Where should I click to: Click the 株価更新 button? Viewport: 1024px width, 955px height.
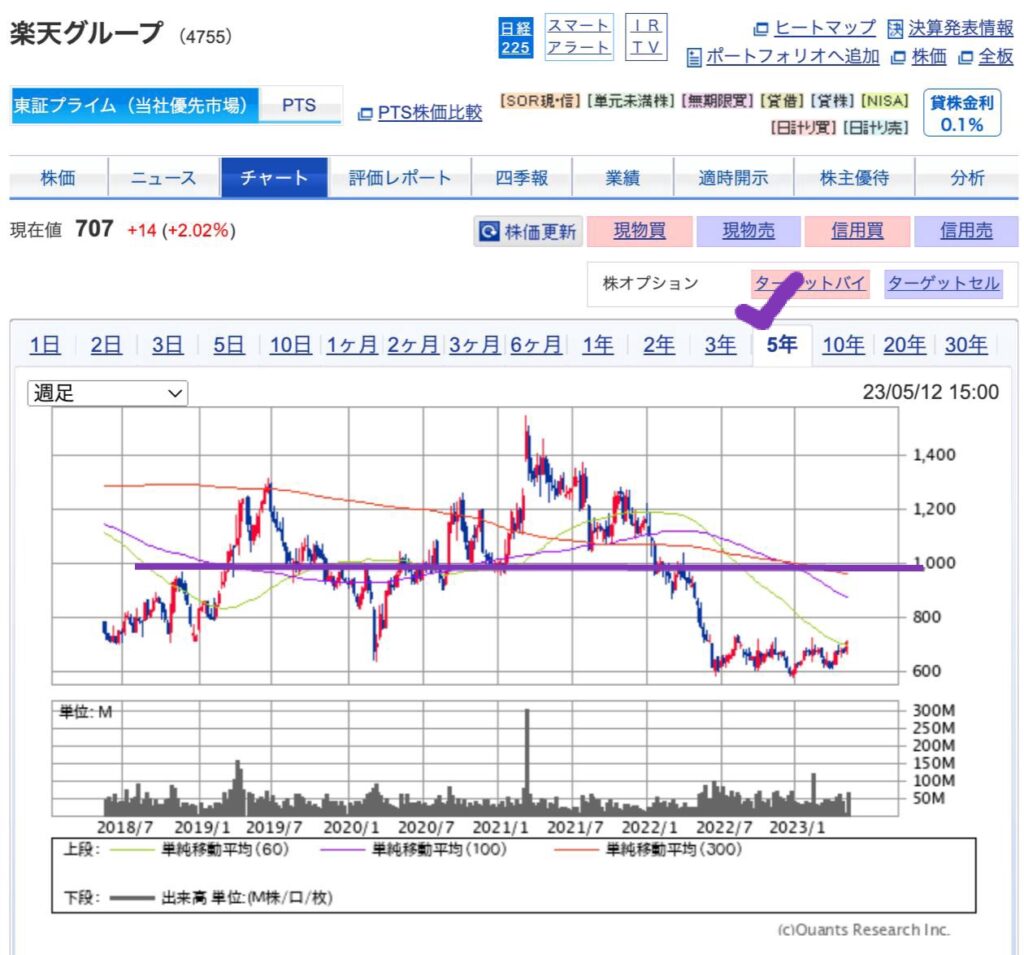528,231
